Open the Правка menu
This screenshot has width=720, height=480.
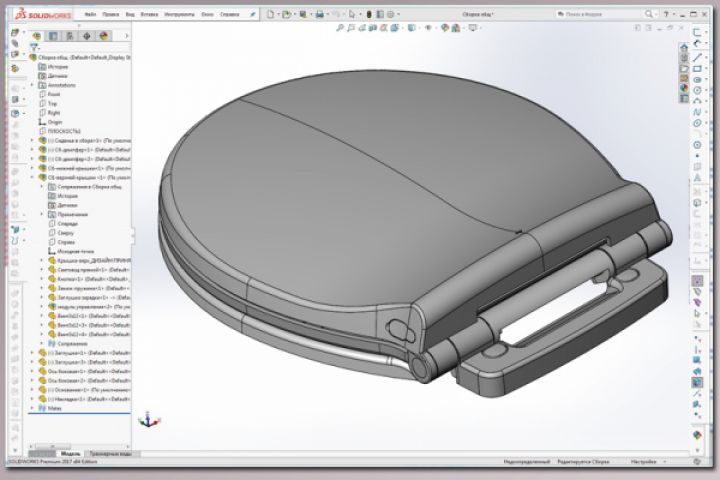(x=110, y=15)
